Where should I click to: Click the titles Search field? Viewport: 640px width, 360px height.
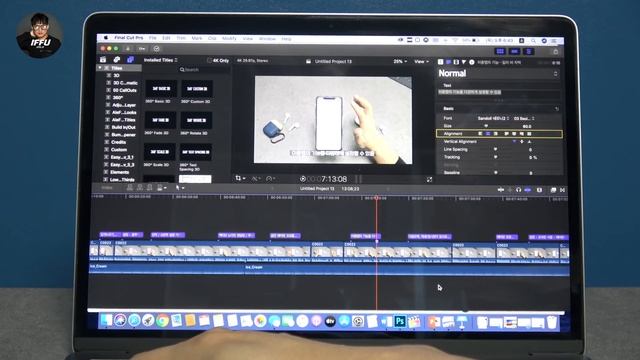point(203,70)
